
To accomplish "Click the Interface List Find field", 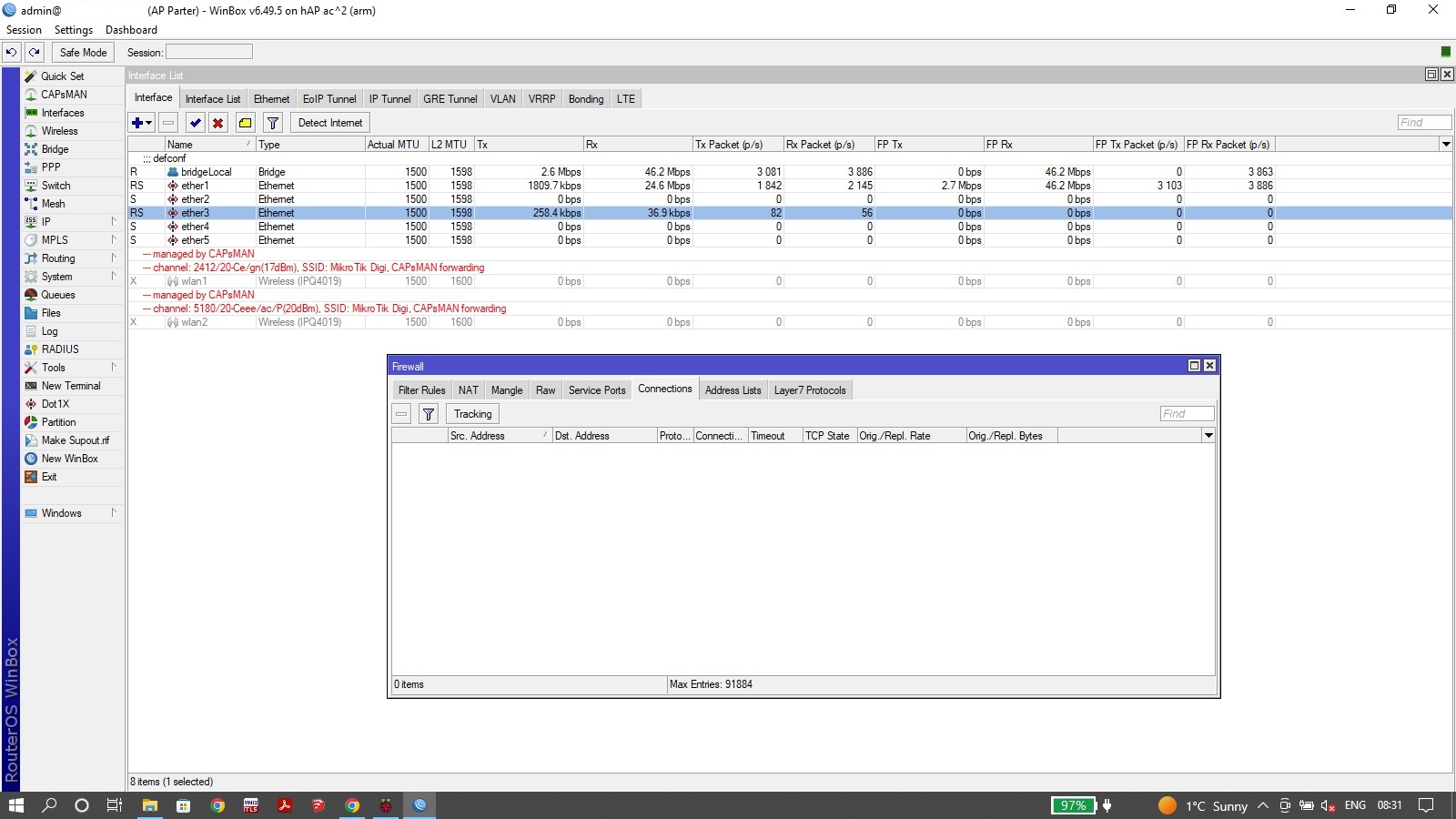I will tap(1424, 122).
